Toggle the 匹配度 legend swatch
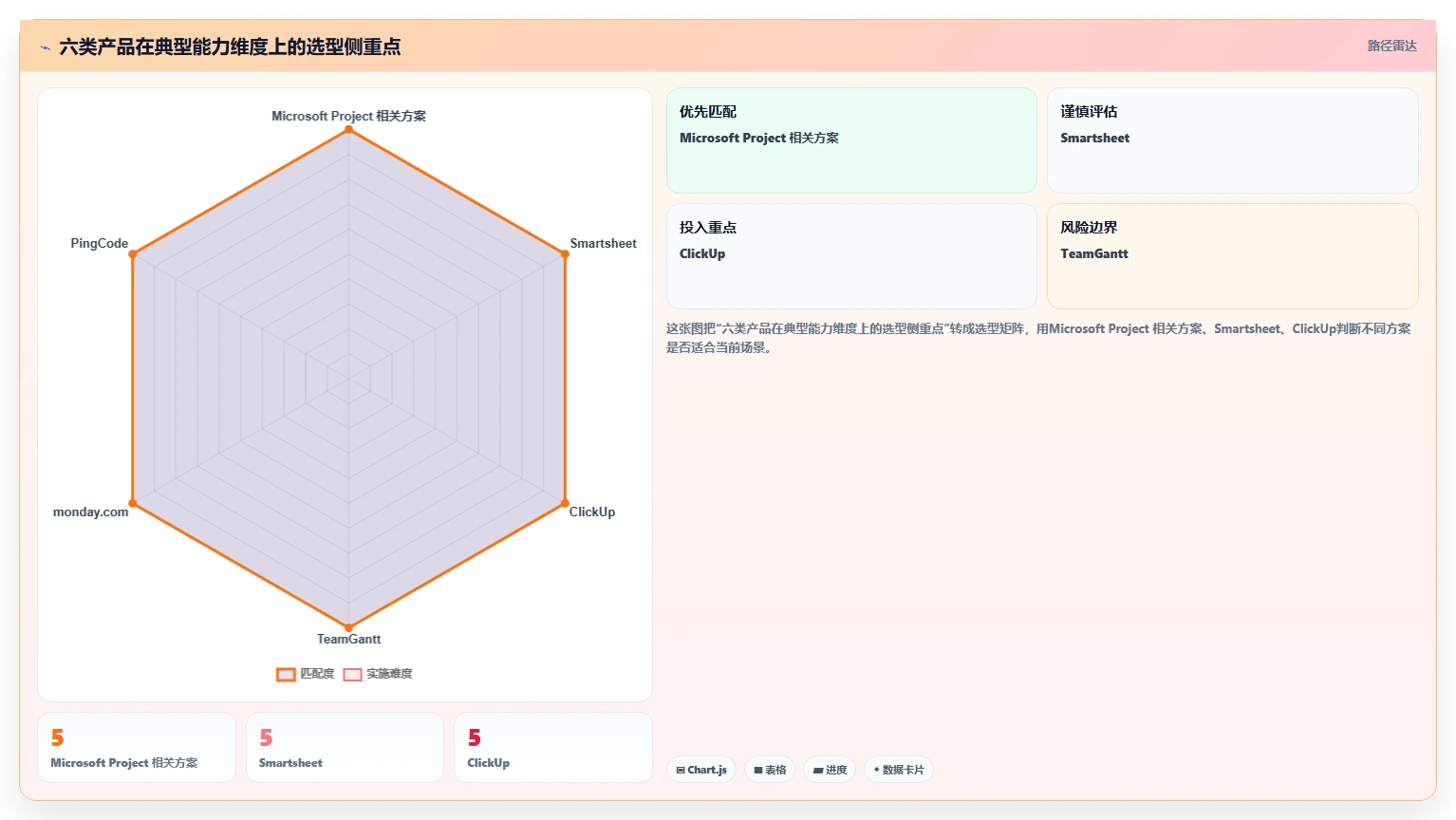 click(x=286, y=675)
